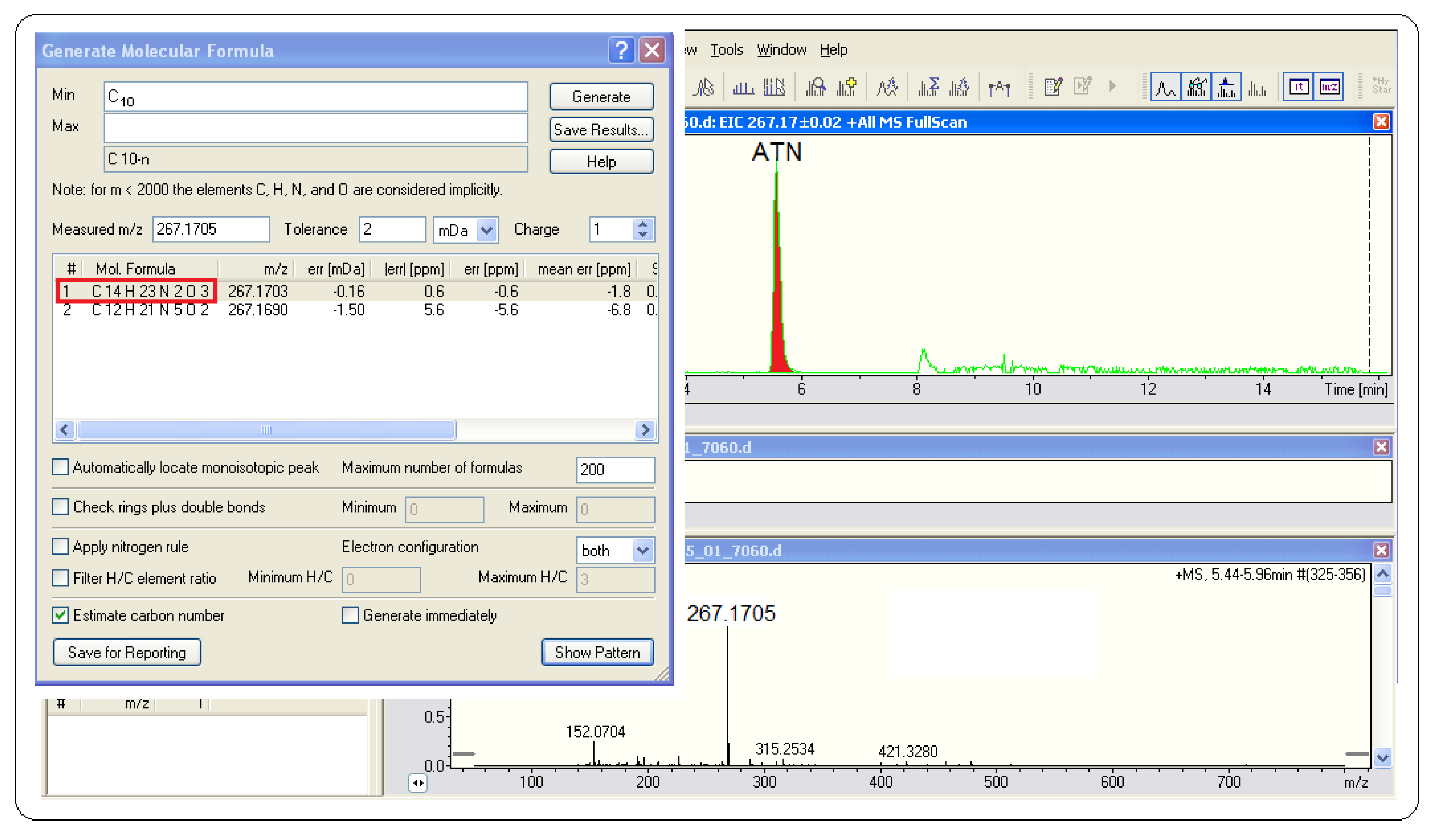Click the overlaid chromatogram traces icon

click(887, 87)
